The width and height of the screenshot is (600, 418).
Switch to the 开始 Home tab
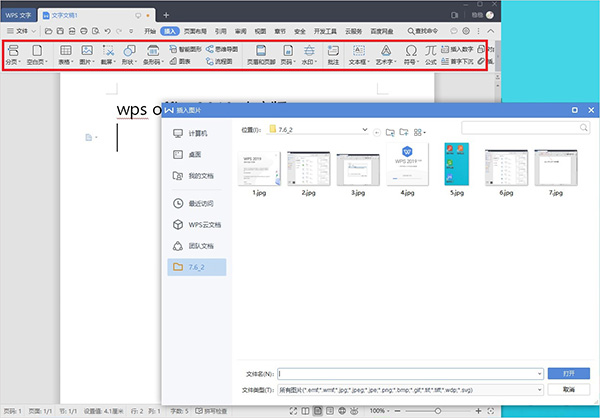150,31
